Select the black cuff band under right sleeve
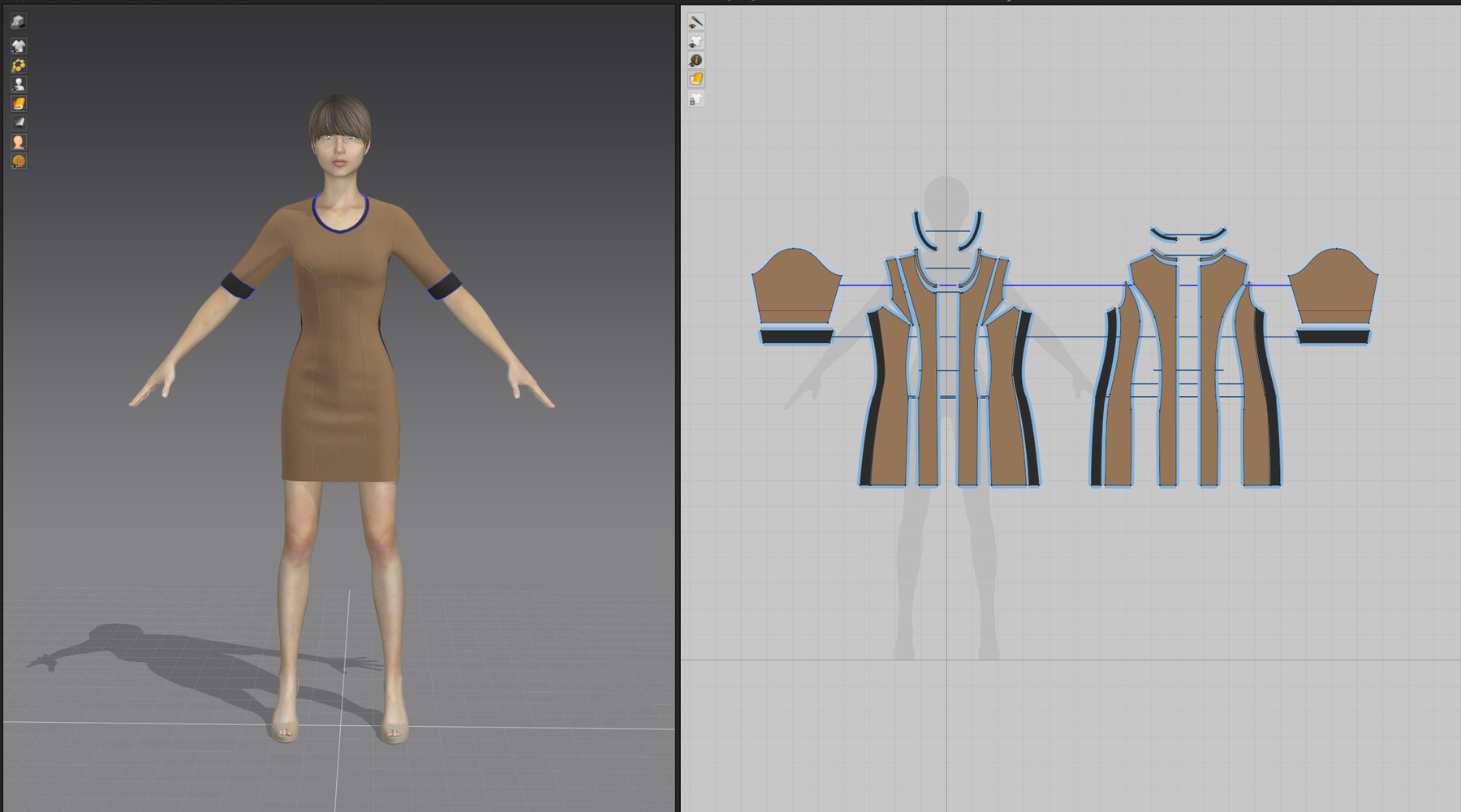The width and height of the screenshot is (1461, 812). [1333, 337]
